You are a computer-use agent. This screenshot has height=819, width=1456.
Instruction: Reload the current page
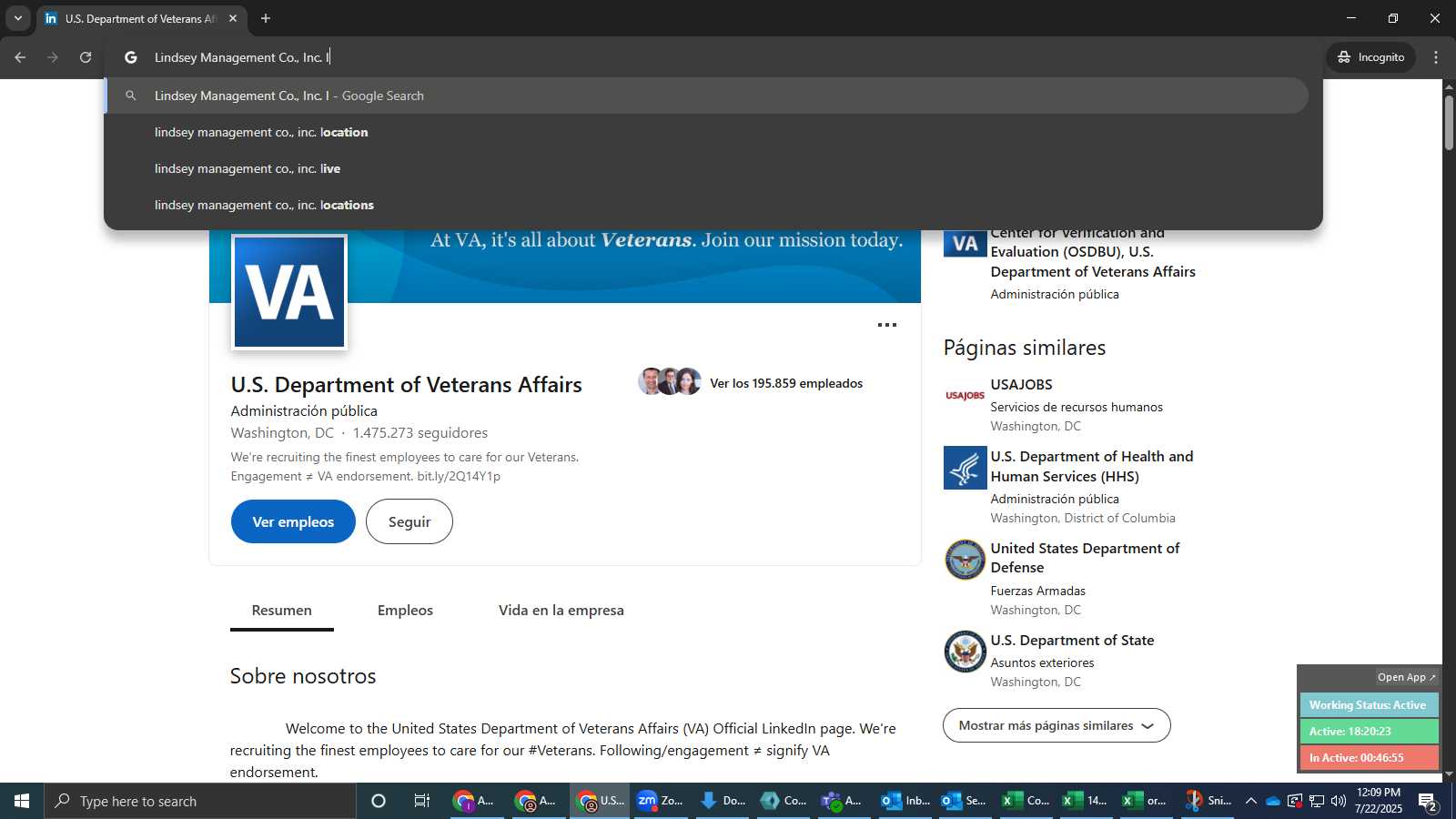tap(86, 57)
